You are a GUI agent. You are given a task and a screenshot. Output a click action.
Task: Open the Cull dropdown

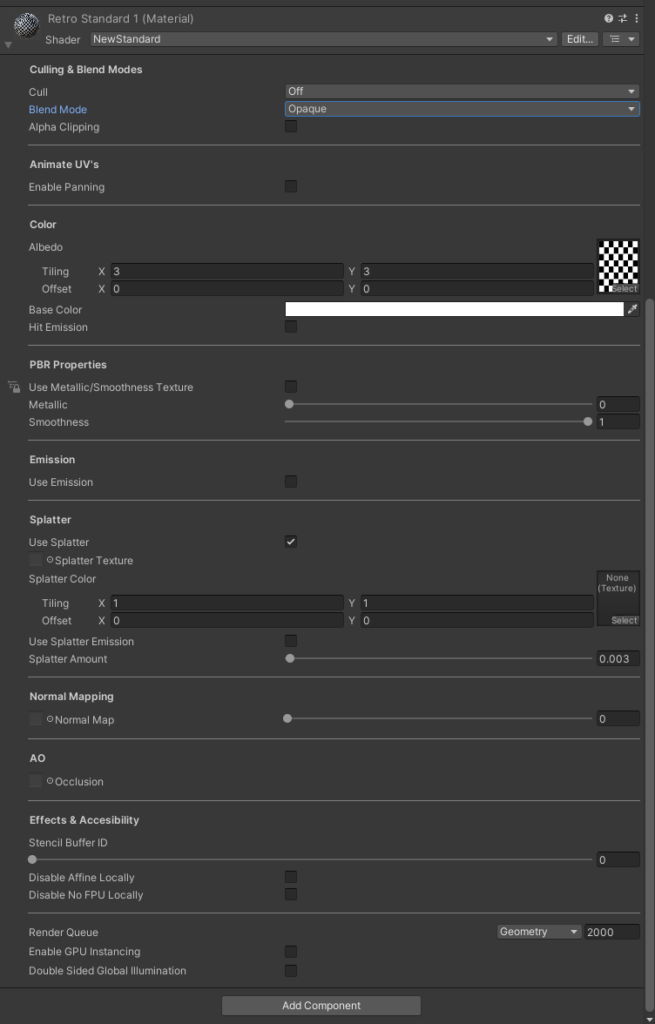[x=461, y=92]
